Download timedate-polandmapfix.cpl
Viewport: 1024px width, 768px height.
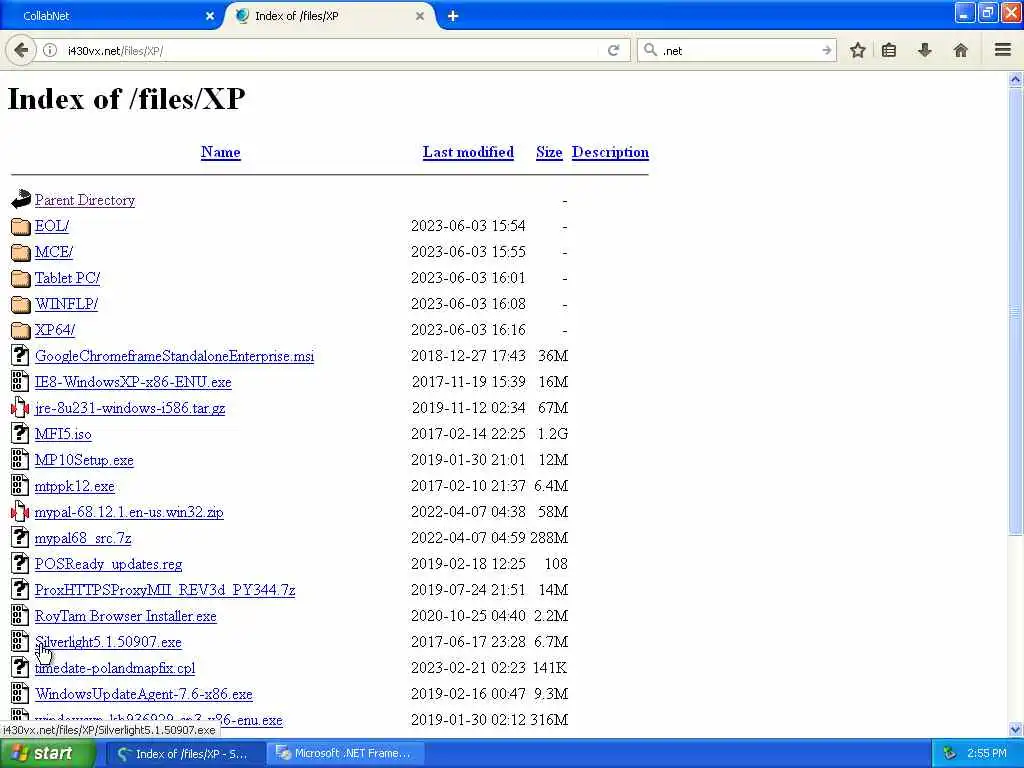pos(115,668)
